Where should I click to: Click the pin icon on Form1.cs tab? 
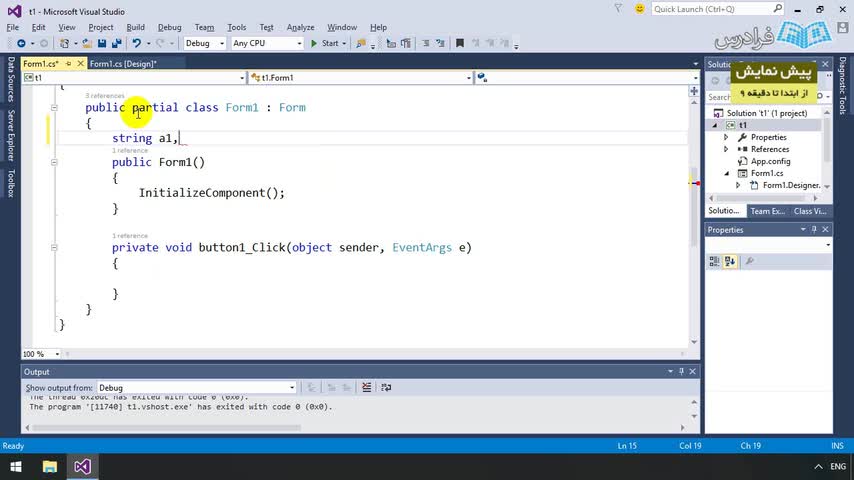[x=69, y=64]
